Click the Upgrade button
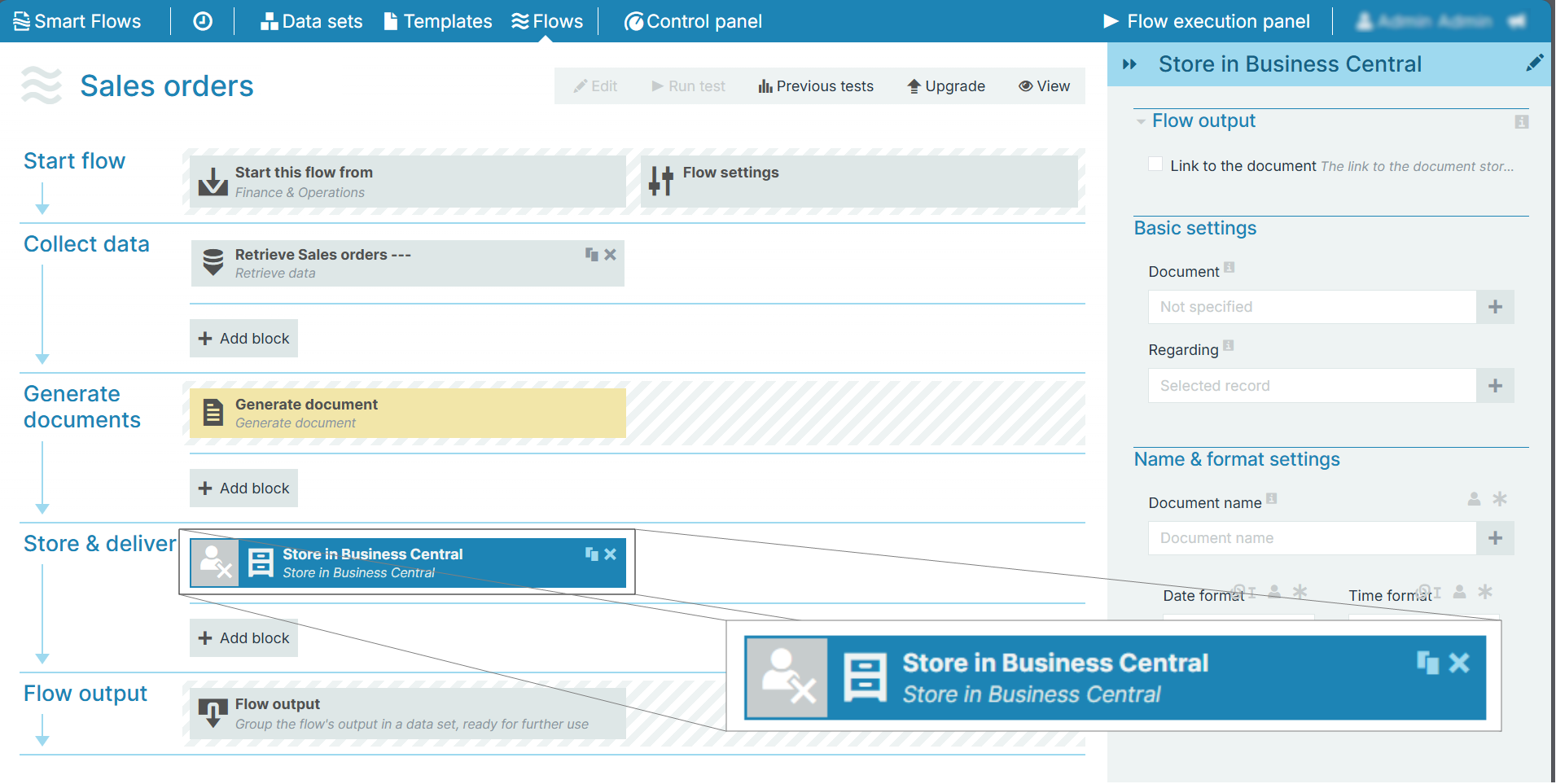1556x784 pixels. tap(946, 86)
